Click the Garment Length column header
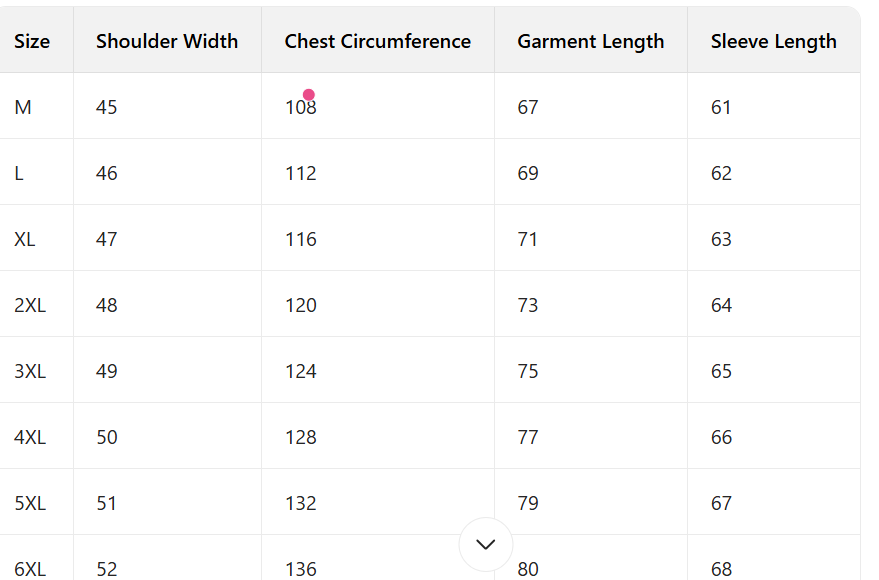 tap(590, 41)
